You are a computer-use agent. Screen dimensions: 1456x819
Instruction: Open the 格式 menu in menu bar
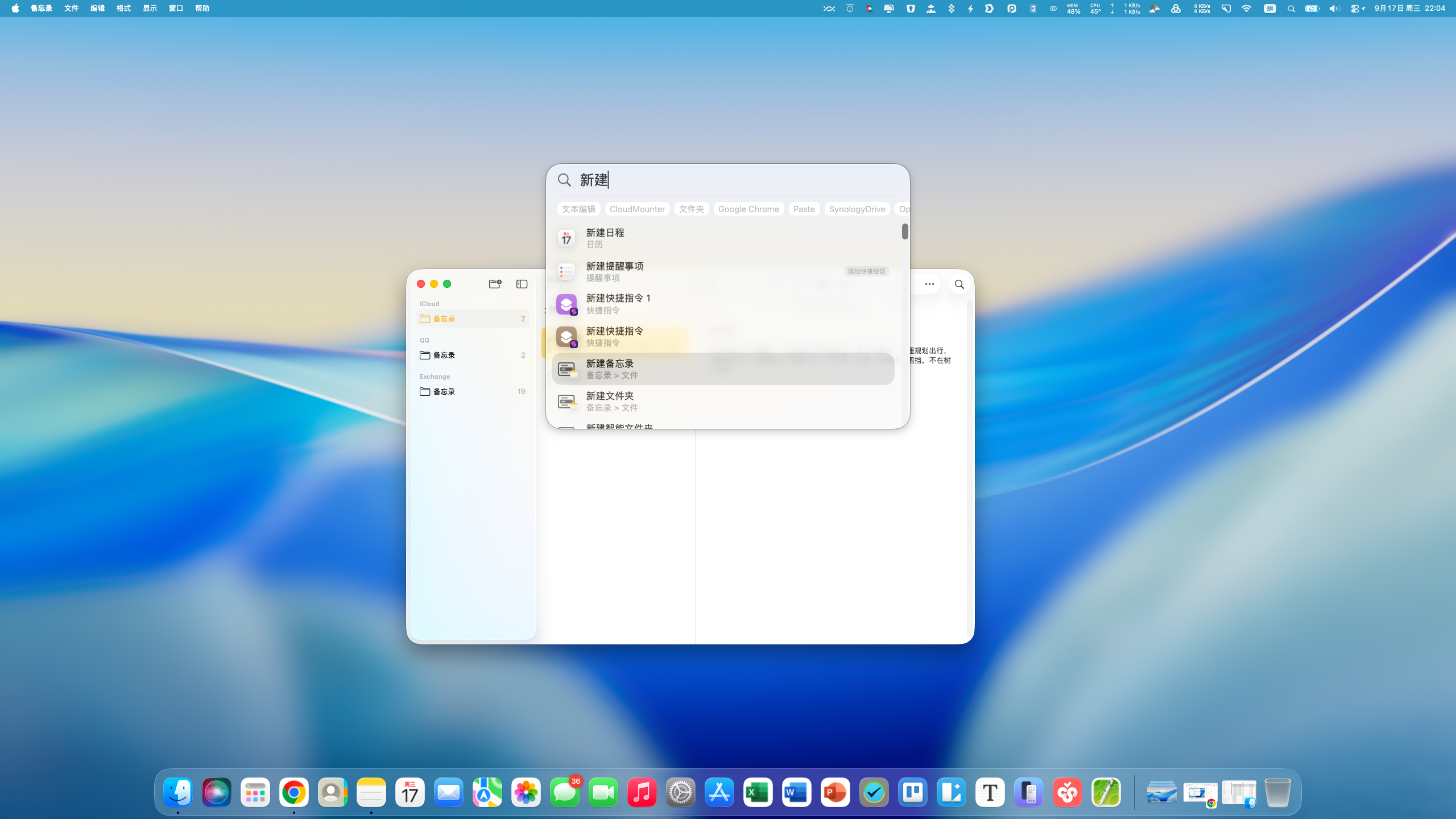[x=123, y=9]
